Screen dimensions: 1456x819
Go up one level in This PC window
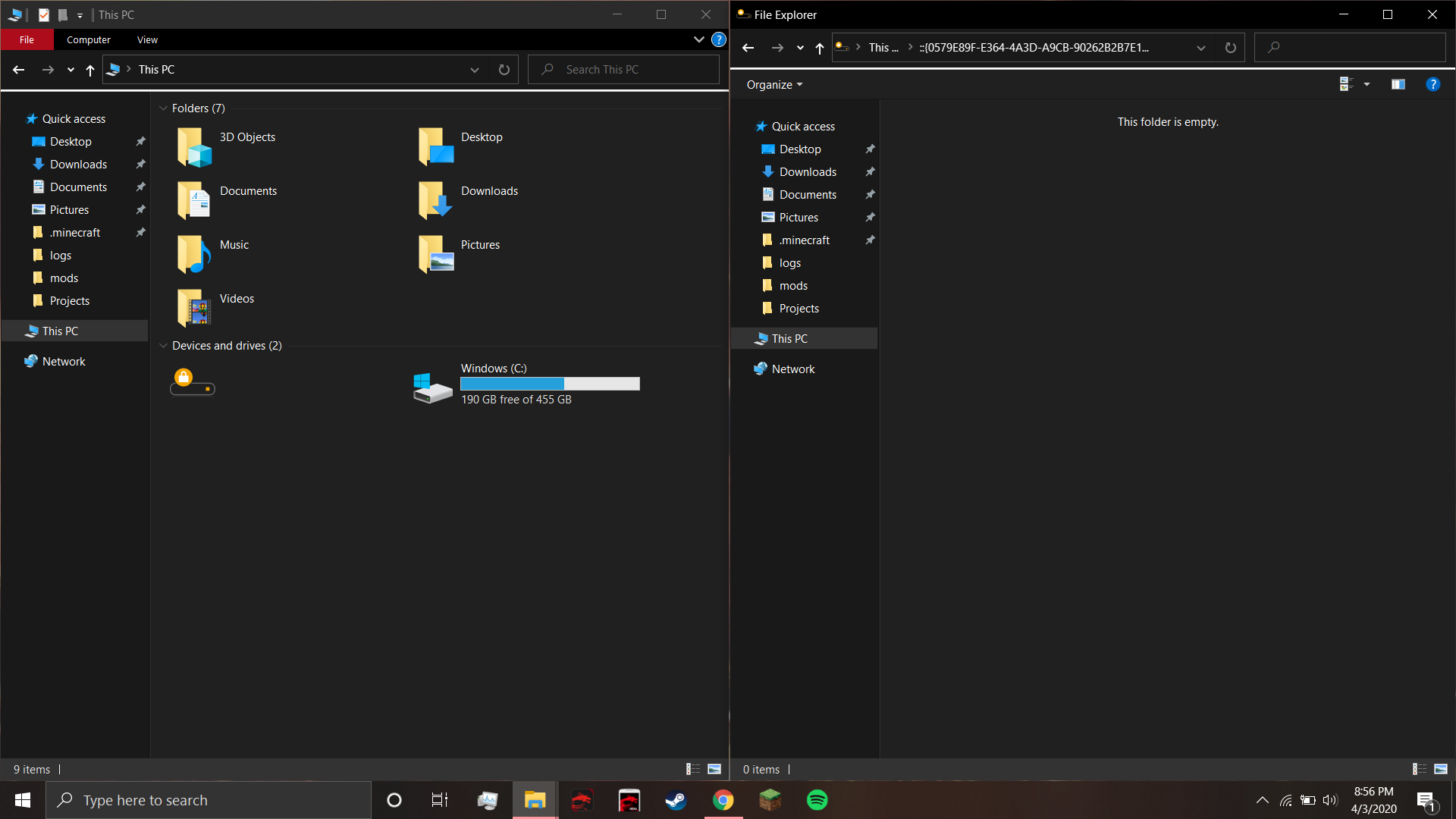coord(90,70)
